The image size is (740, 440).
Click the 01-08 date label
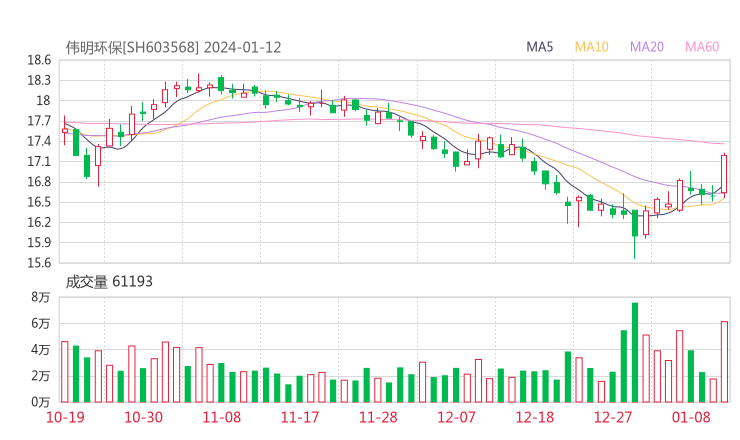point(691,417)
